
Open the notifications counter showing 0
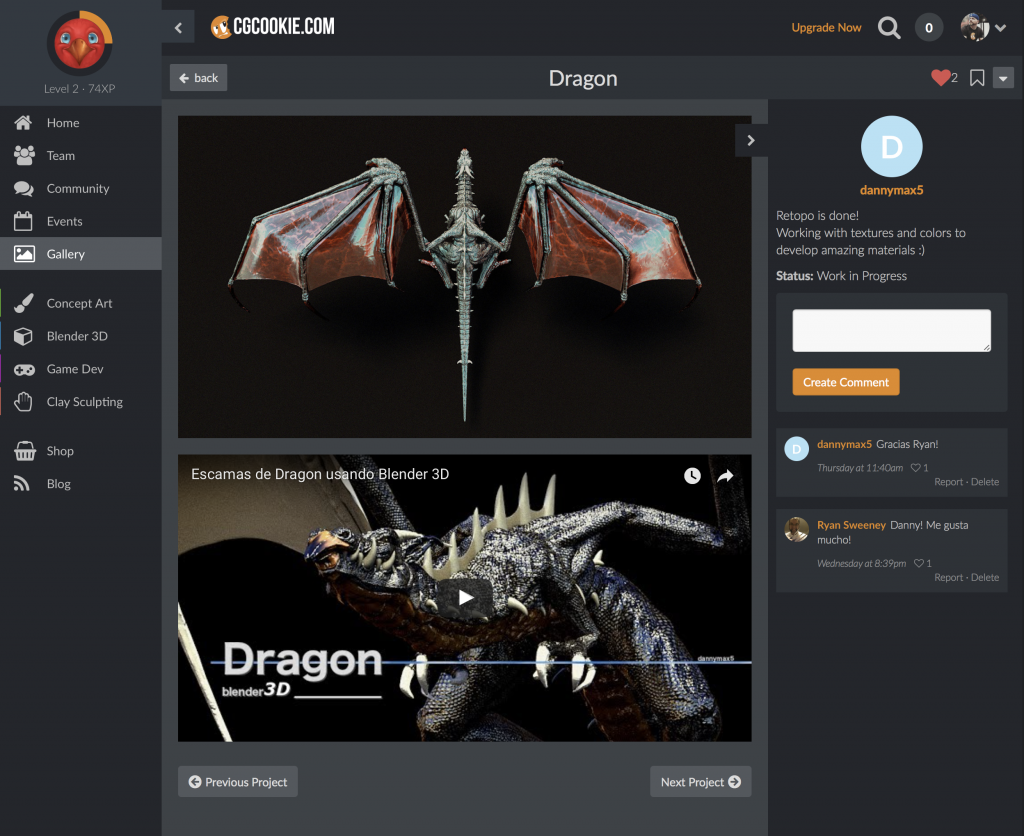pyautogui.click(x=929, y=27)
